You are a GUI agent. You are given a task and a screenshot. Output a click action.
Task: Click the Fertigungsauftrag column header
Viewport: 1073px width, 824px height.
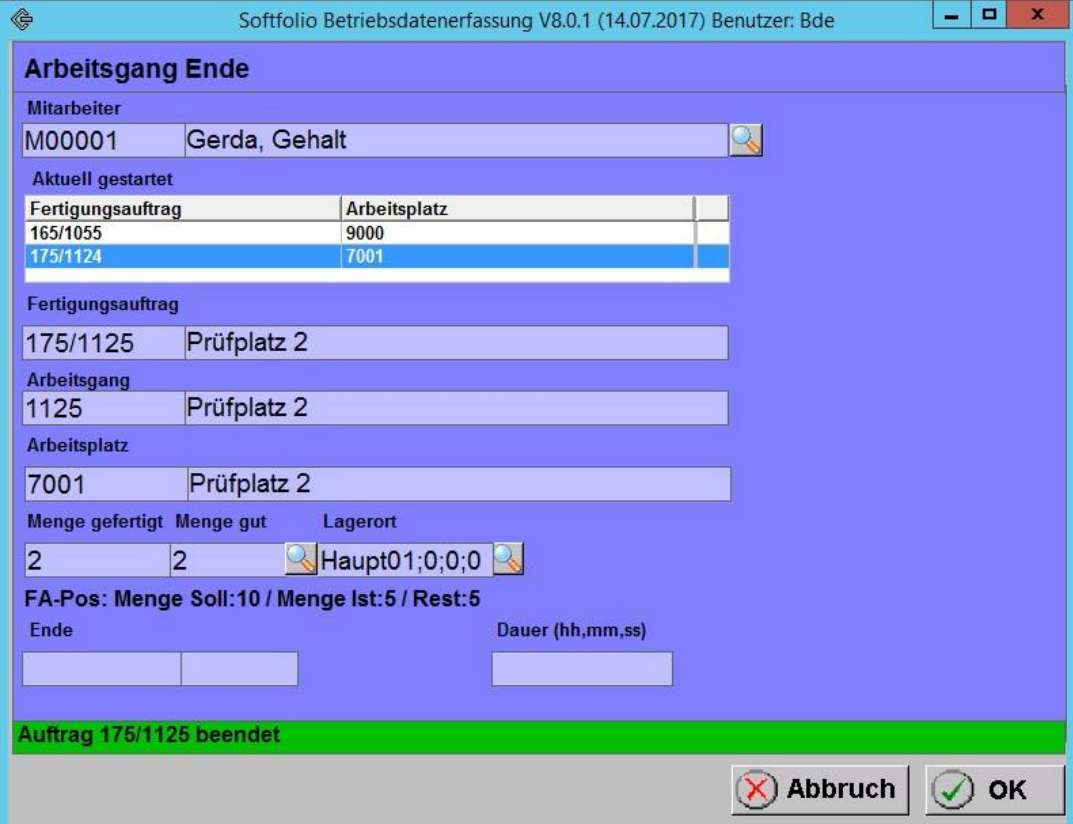point(180,209)
